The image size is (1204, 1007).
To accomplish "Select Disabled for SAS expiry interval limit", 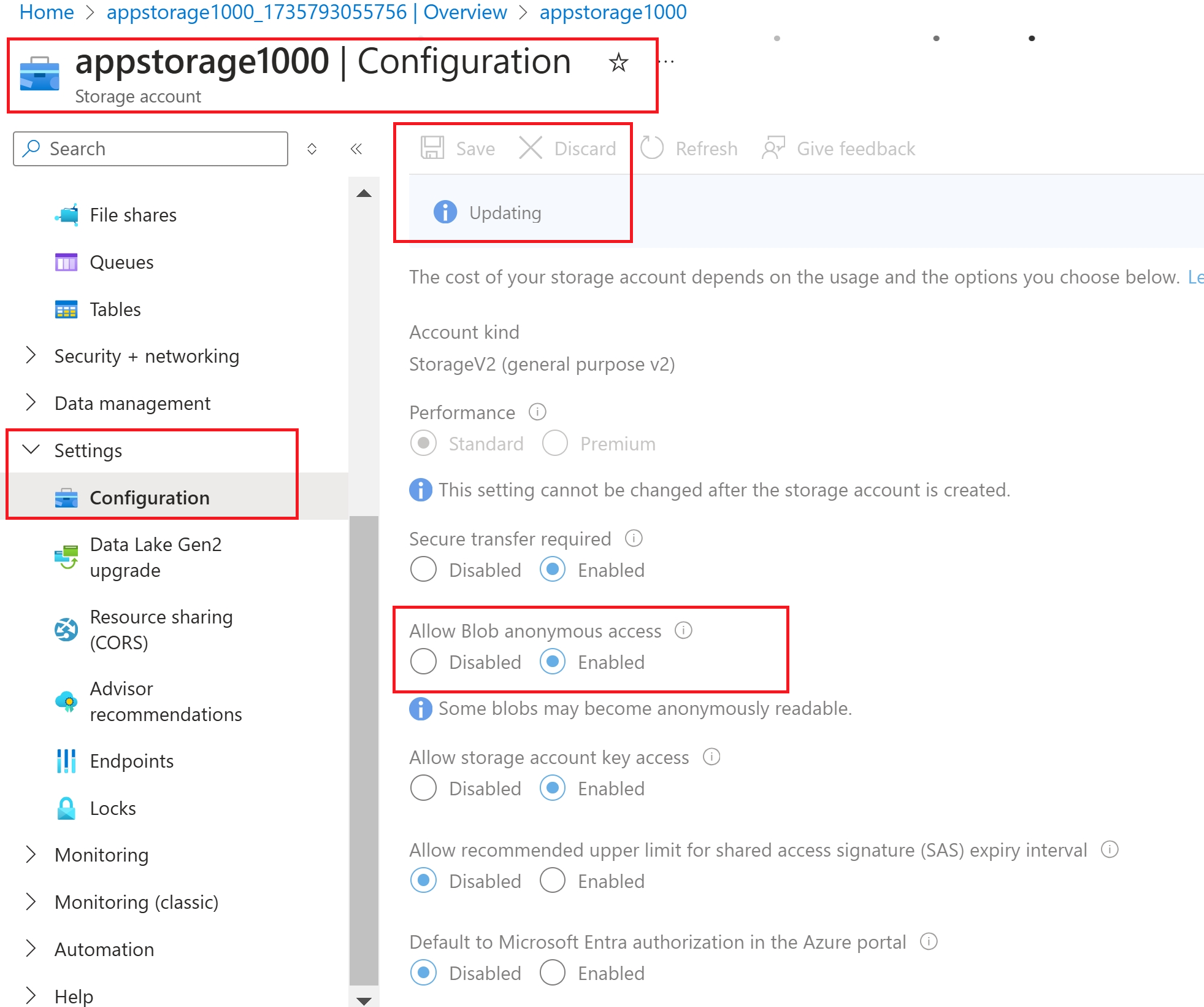I will 423,881.
